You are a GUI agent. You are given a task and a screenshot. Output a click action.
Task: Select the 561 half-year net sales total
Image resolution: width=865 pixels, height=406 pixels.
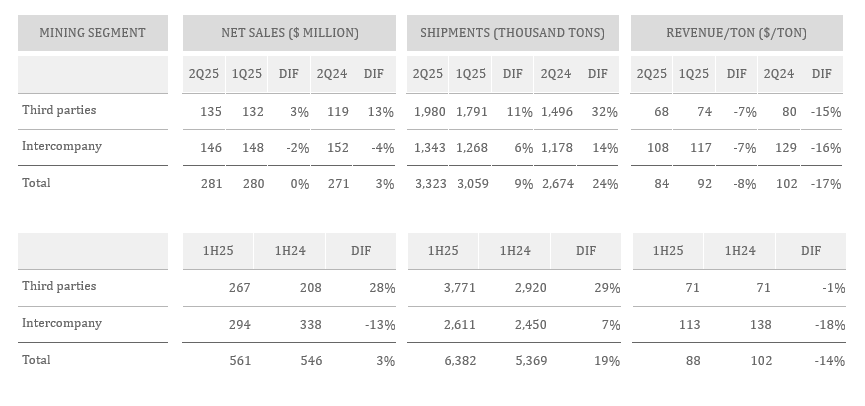(238, 360)
